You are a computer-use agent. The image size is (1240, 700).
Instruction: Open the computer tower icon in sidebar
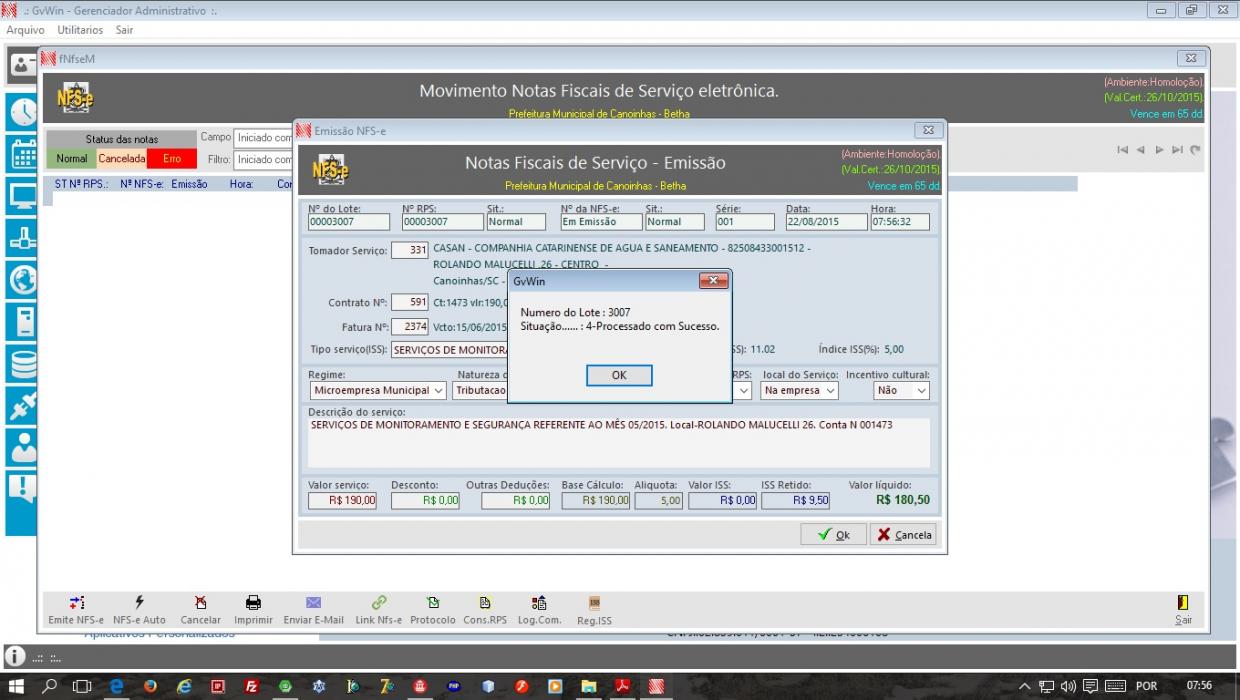(x=22, y=322)
